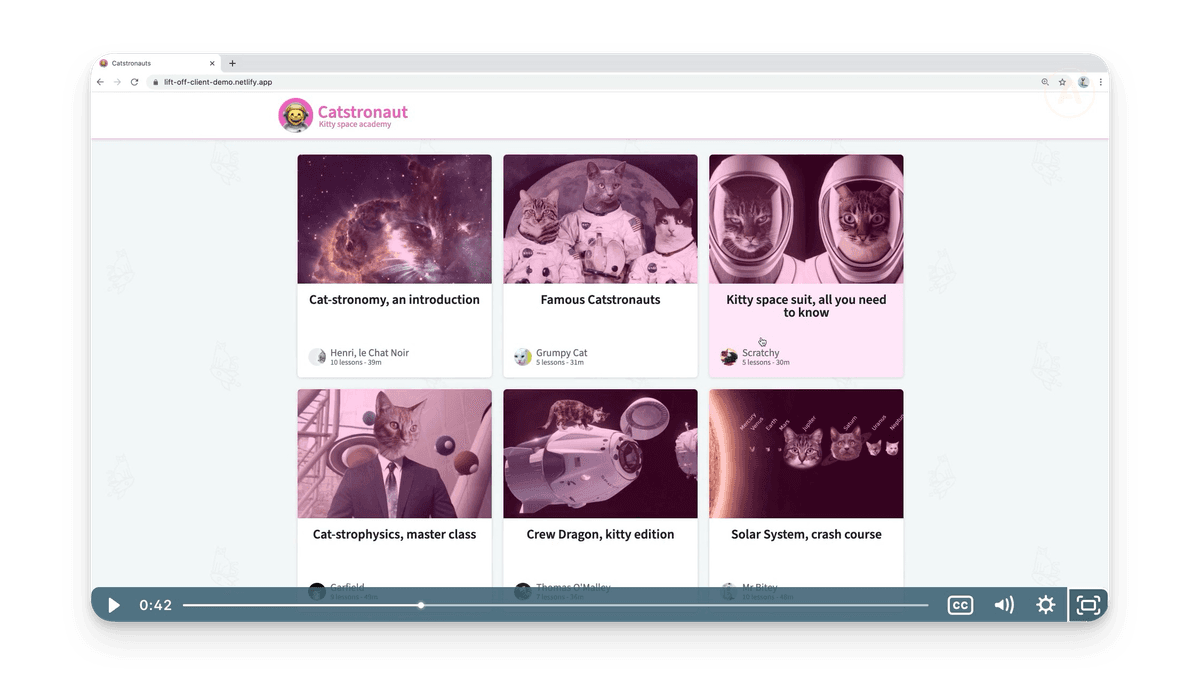1200x675 pixels.
Task: Toggle closed captions with the CC button
Action: tap(960, 605)
